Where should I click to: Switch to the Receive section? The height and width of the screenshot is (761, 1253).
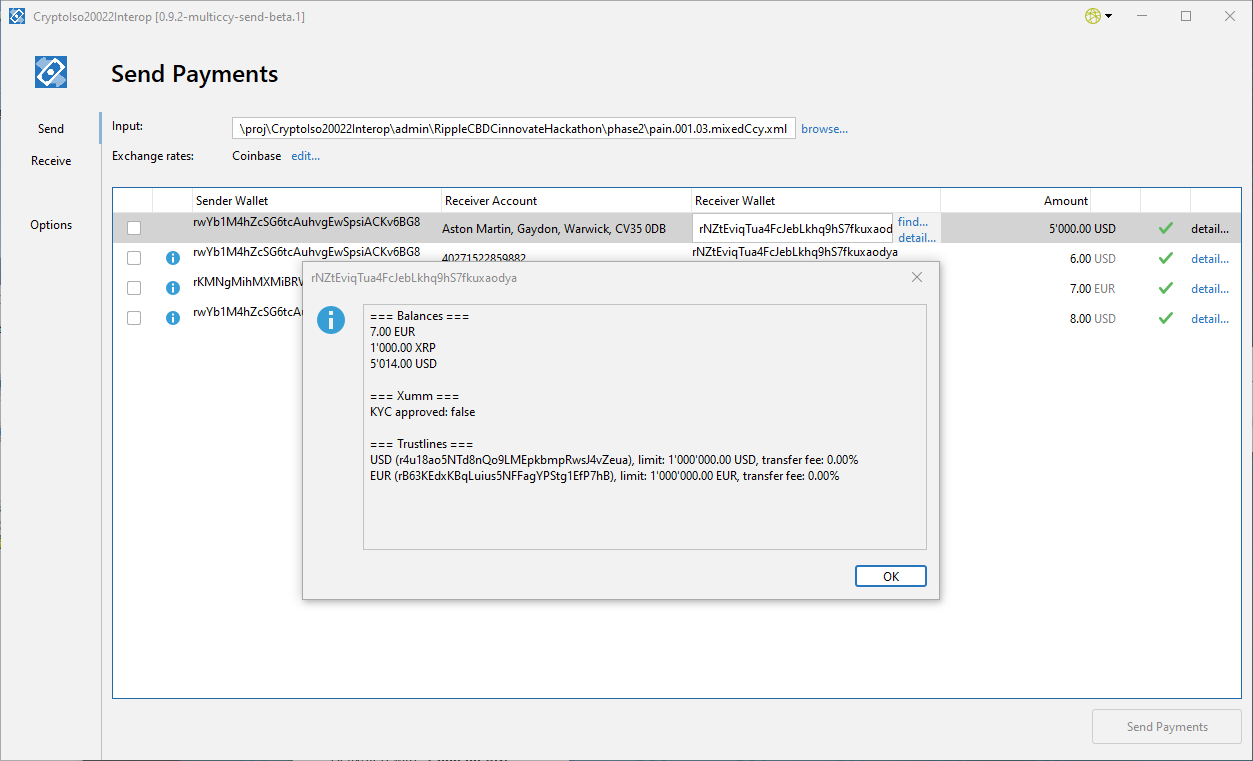point(51,161)
